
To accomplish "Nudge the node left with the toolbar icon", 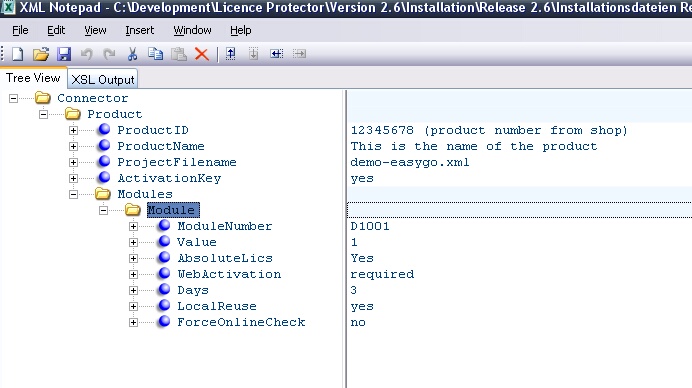I will tap(277, 54).
